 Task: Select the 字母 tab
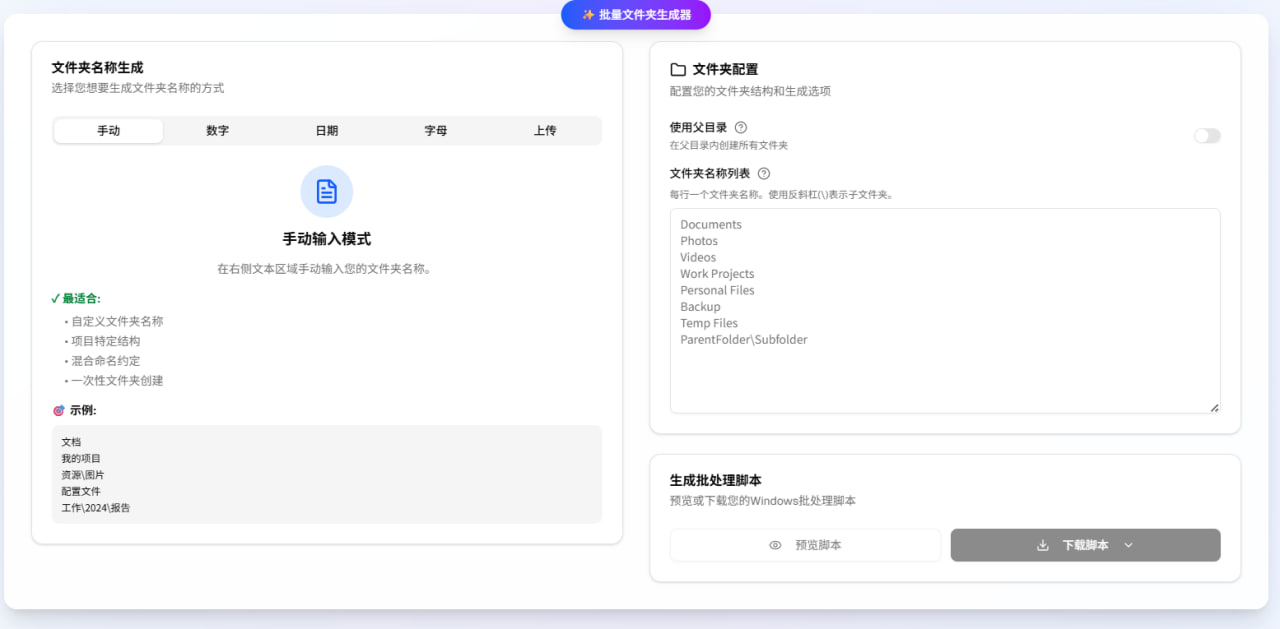tap(435, 129)
